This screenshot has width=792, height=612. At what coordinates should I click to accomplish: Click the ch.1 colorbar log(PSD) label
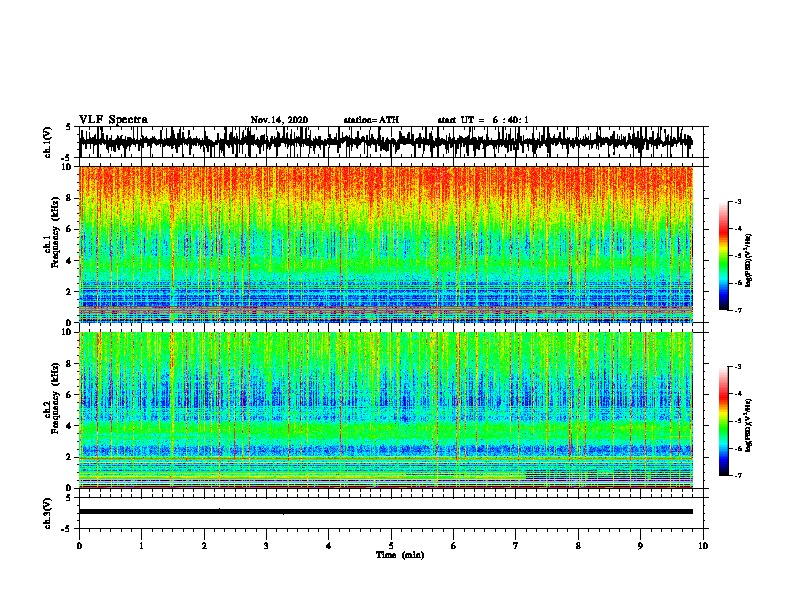(x=748, y=260)
